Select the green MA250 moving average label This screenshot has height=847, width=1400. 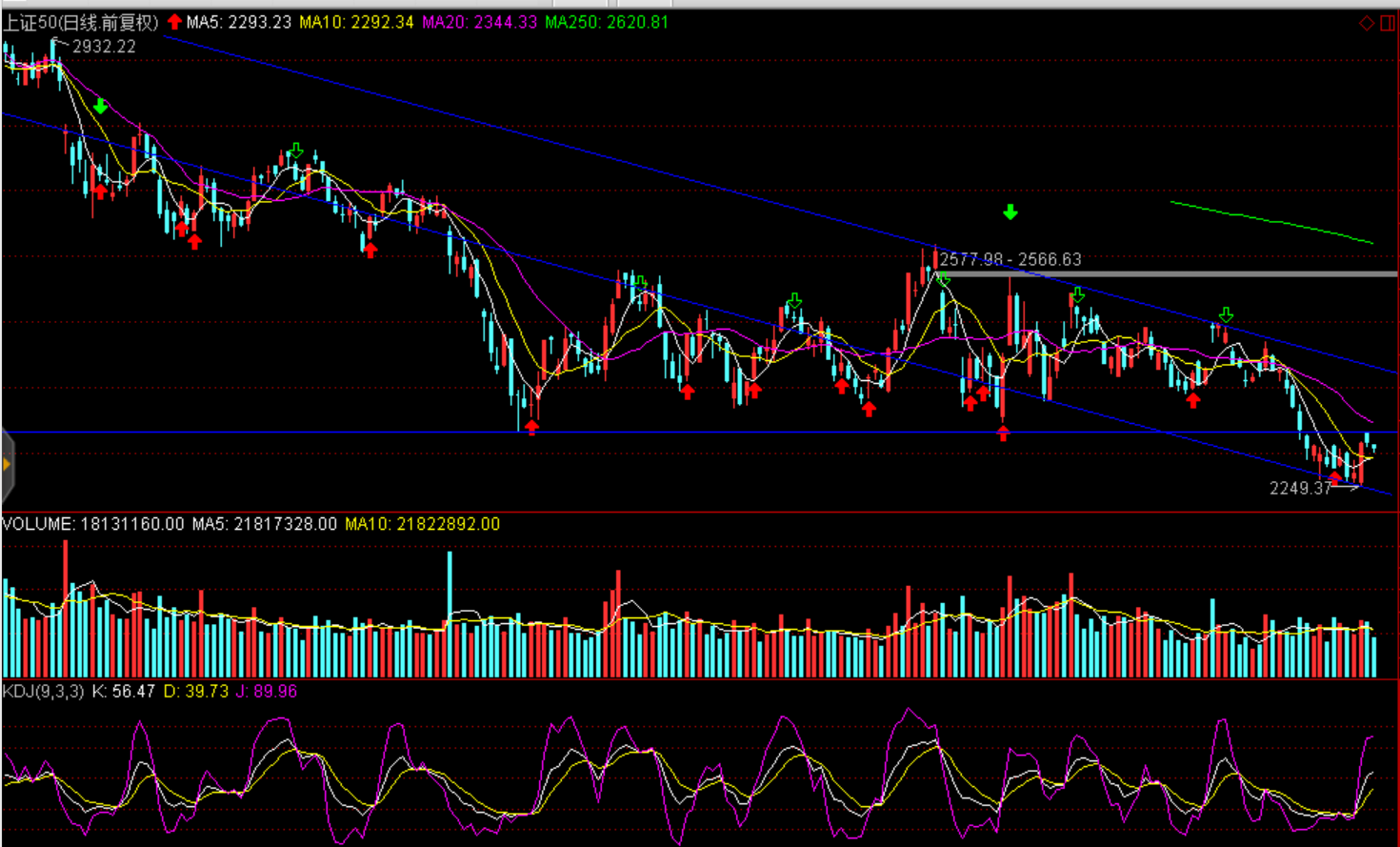(x=607, y=22)
